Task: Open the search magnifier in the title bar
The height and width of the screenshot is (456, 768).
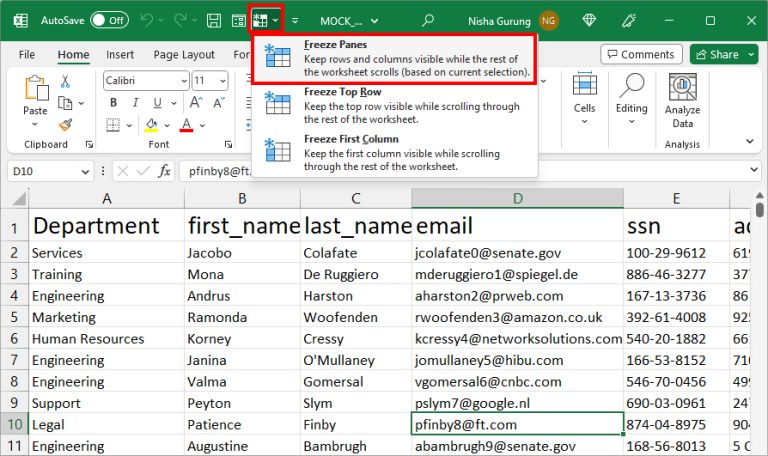Action: coord(428,20)
